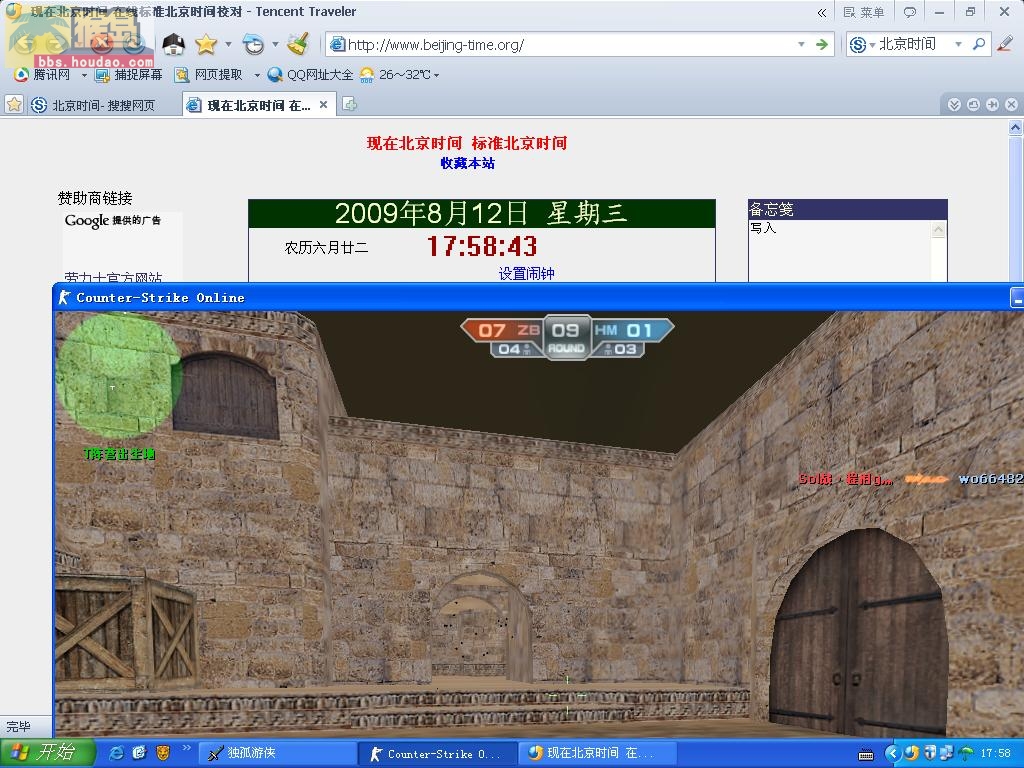Open the browser home page icon
Screen dimensions: 1024x768
(x=174, y=44)
